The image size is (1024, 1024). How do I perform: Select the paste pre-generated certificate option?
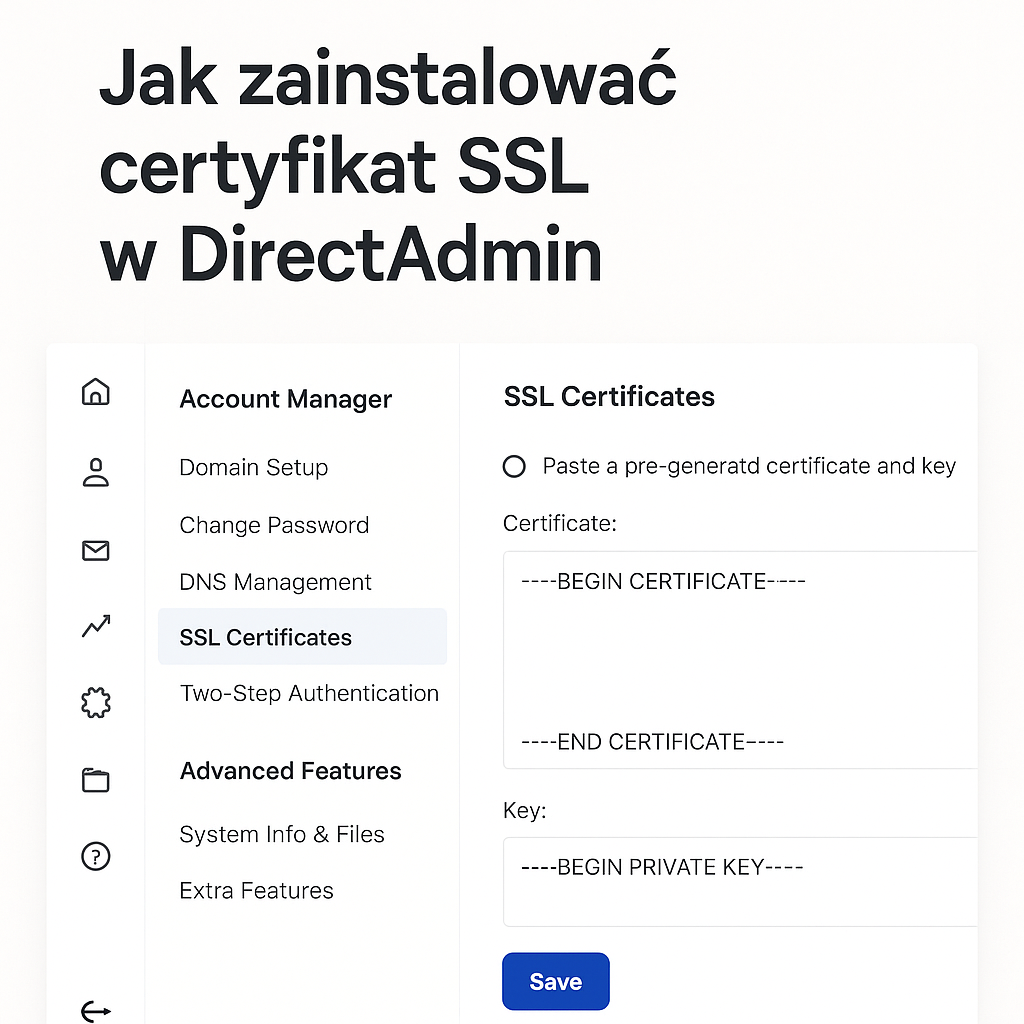tap(514, 467)
